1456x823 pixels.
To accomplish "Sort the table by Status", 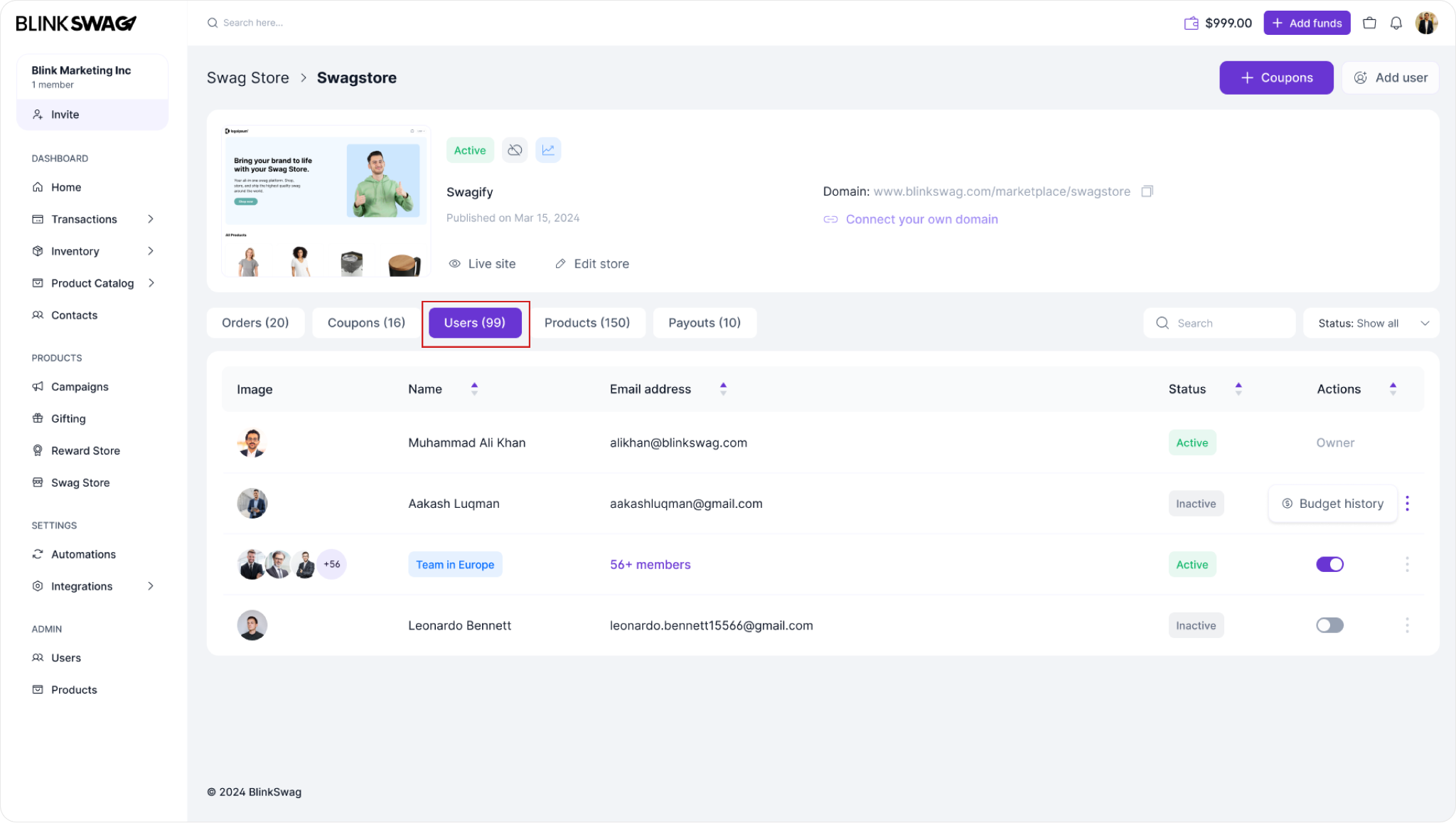I will pos(1238,389).
